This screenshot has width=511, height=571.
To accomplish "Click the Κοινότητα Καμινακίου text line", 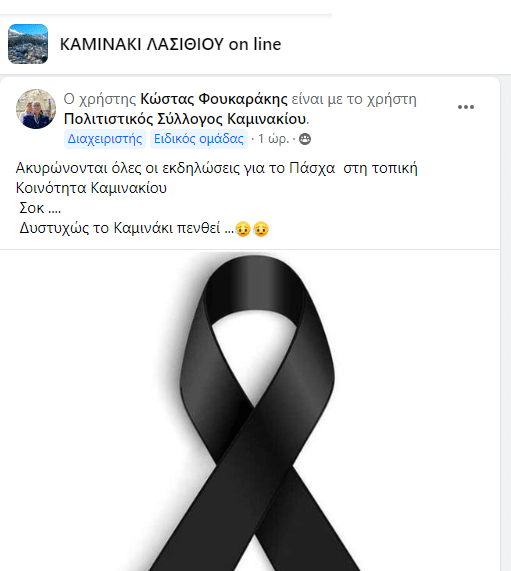I will [x=91, y=188].
